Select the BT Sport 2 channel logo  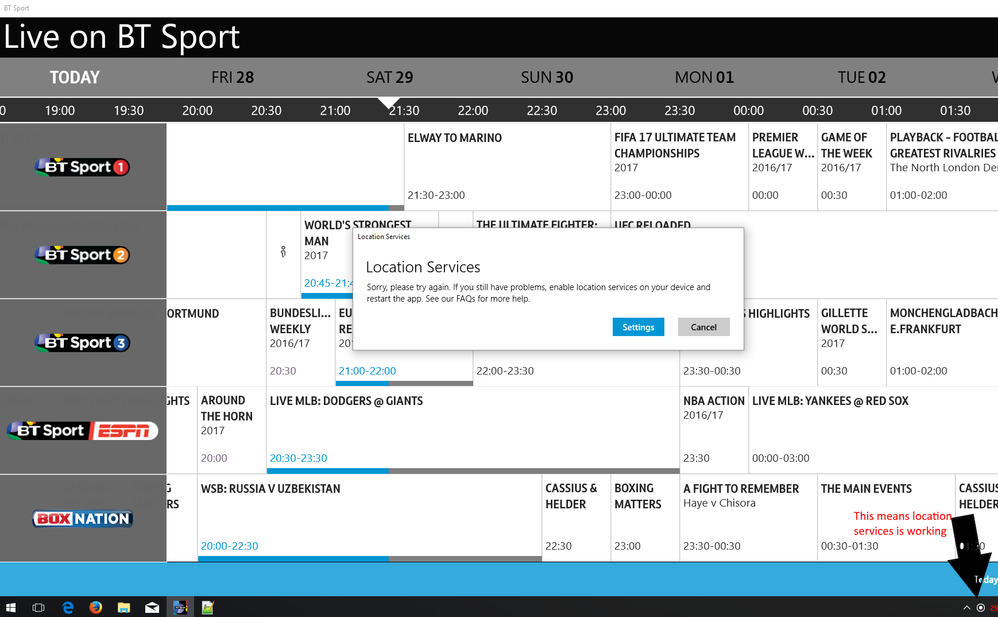83,255
